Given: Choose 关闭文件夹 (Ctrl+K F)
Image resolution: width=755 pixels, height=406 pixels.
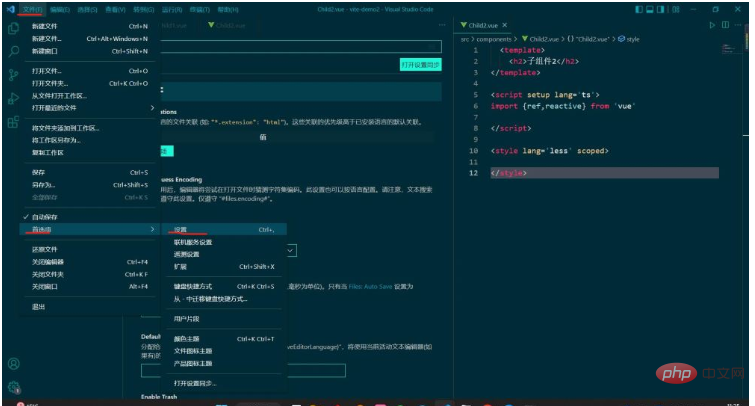Looking at the screenshot, I should click(89, 274).
